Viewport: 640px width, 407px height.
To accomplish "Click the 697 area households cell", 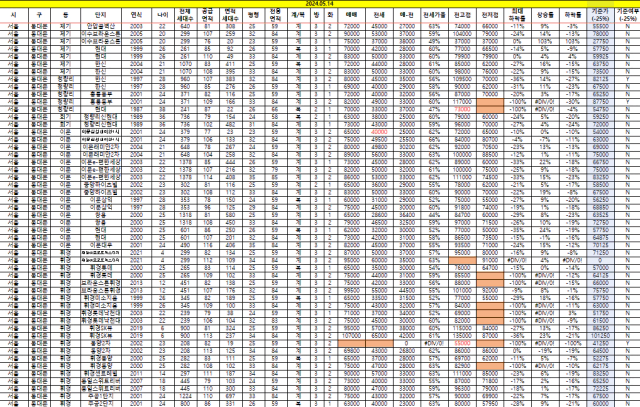I will tap(230, 396).
